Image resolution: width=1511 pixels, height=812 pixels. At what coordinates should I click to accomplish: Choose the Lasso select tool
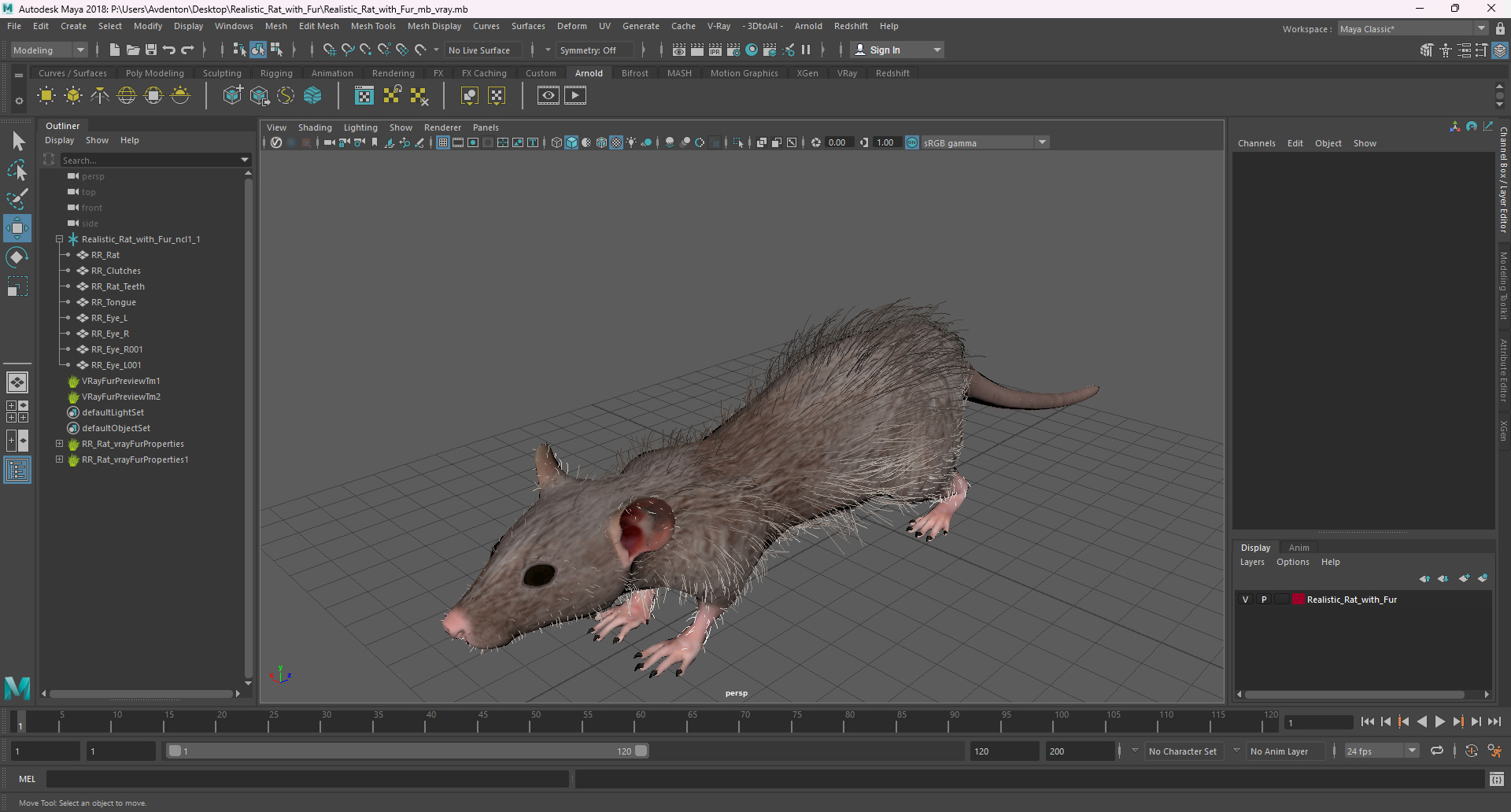click(17, 170)
